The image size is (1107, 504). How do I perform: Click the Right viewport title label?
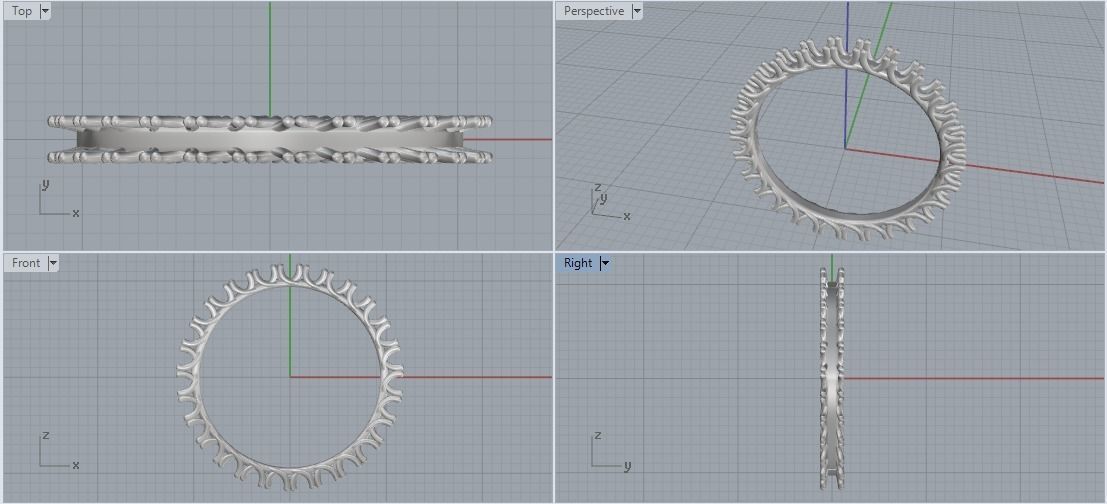pyautogui.click(x=578, y=263)
